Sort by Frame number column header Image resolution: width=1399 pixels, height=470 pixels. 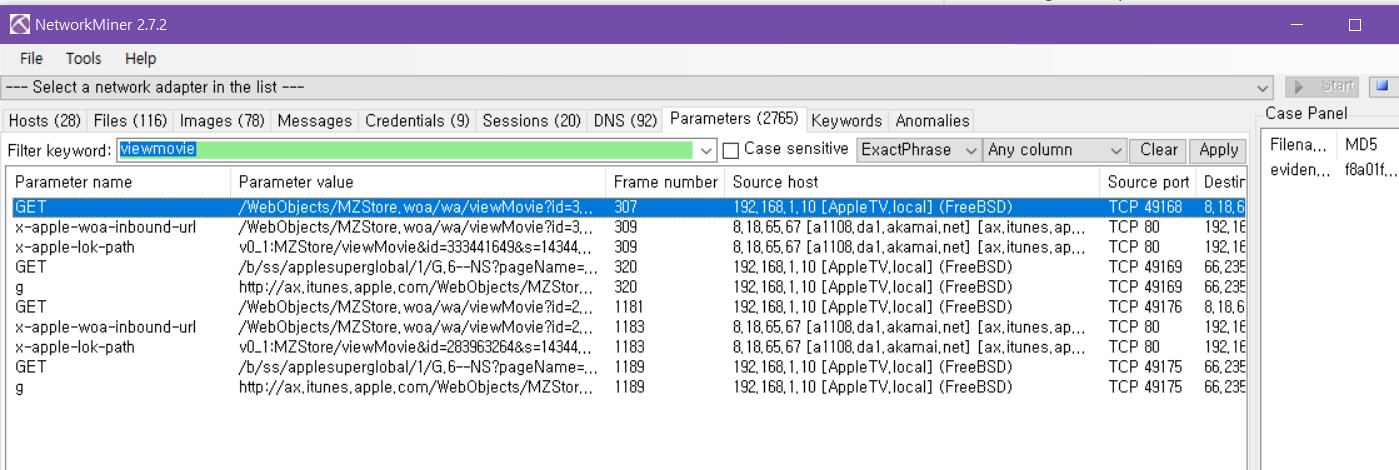[665, 182]
